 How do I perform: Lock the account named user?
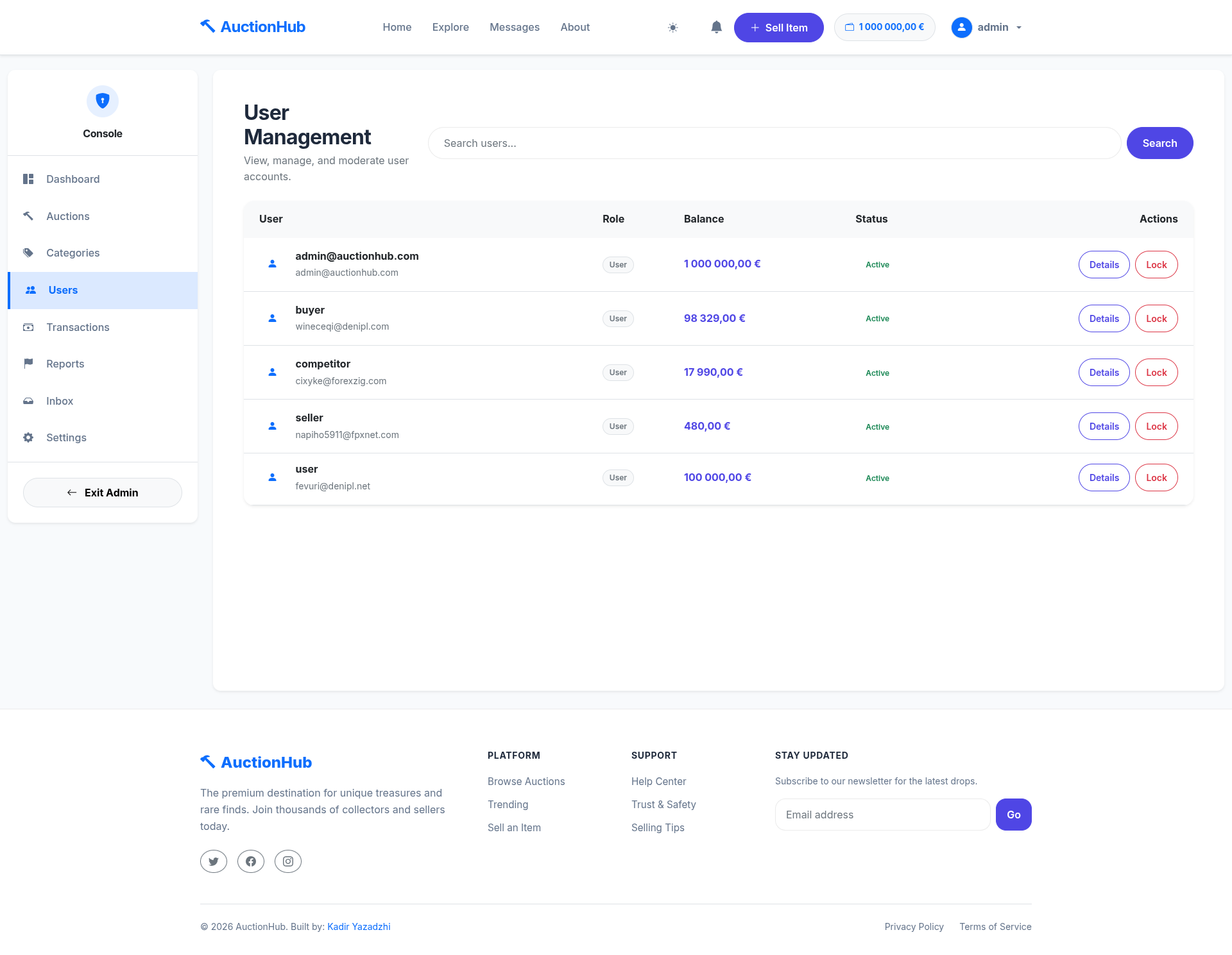[1156, 477]
